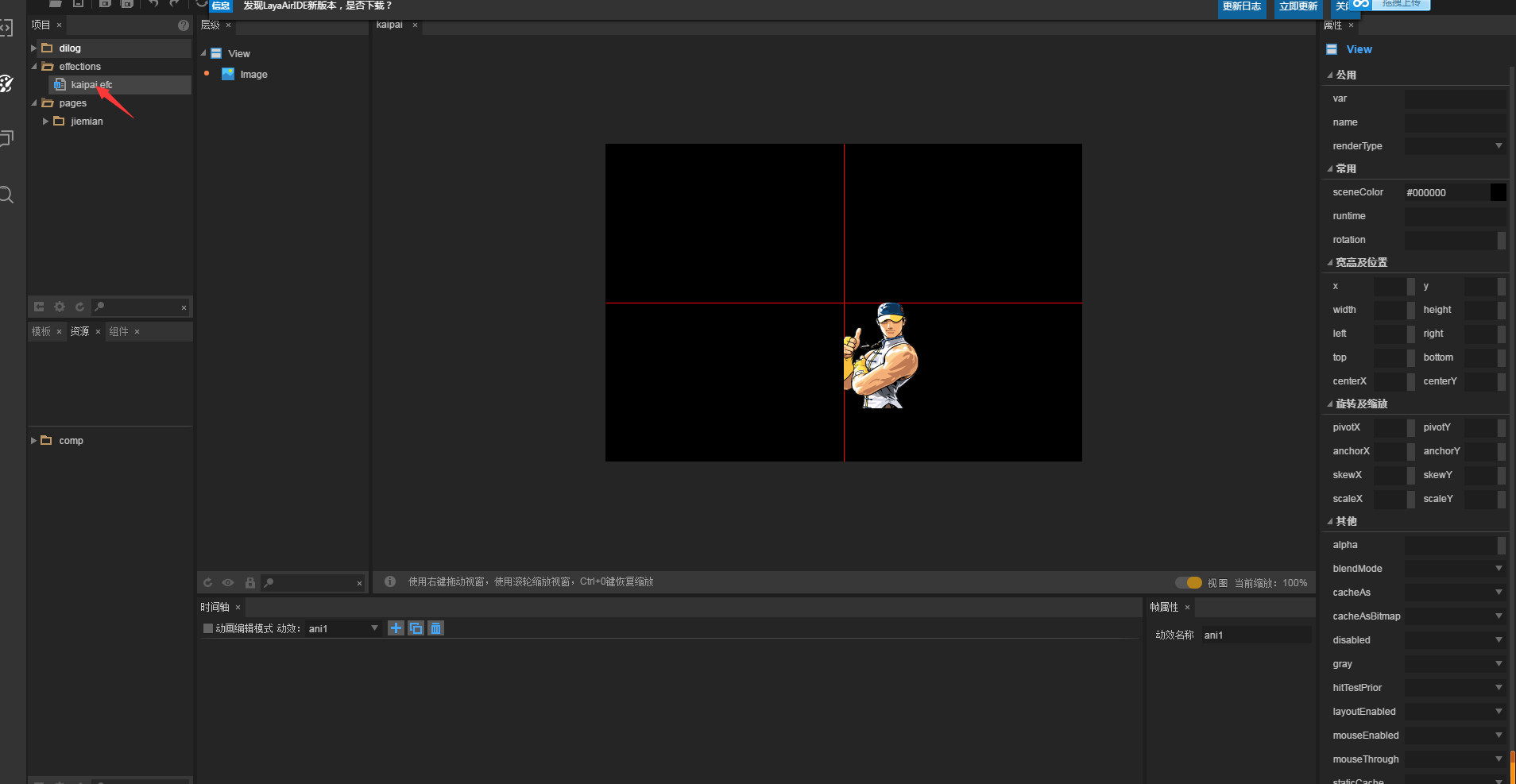Click the help question mark in project panel
This screenshot has height=784, width=1516.
pos(184,25)
